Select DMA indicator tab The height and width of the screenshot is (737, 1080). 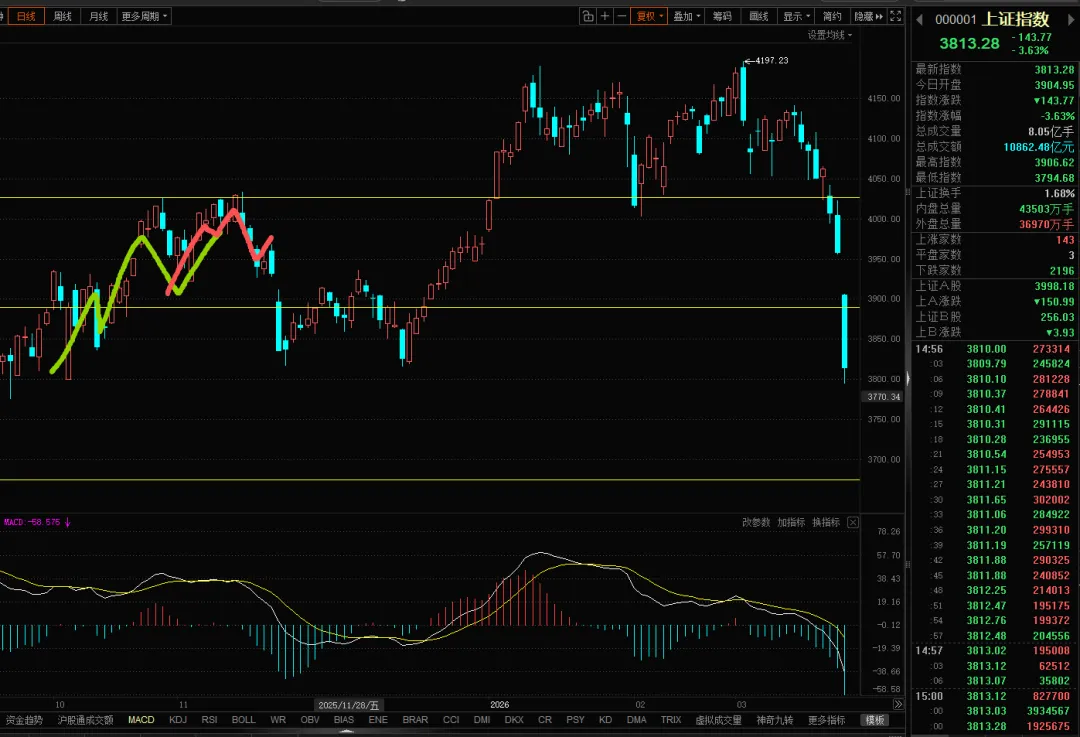[x=636, y=720]
